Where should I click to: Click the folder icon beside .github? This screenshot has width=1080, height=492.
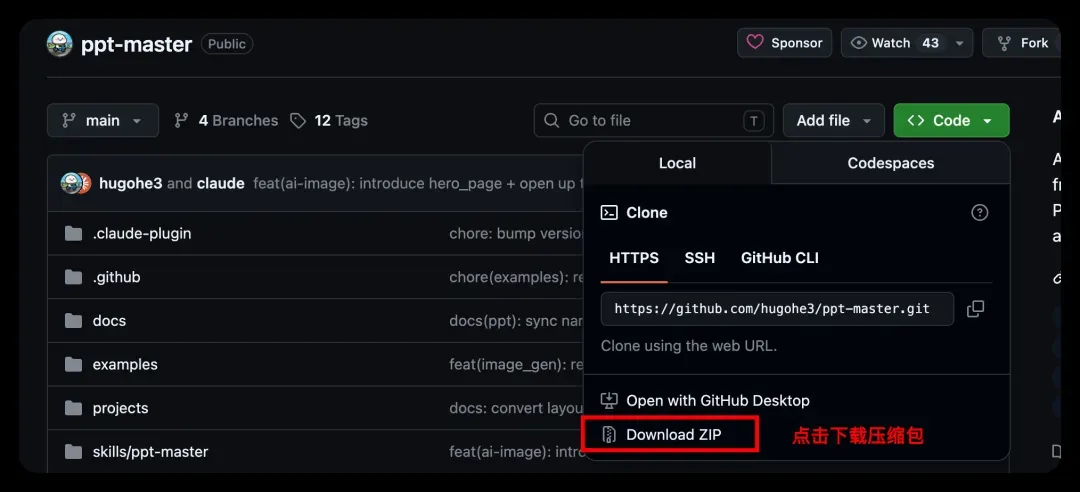pyautogui.click(x=74, y=277)
